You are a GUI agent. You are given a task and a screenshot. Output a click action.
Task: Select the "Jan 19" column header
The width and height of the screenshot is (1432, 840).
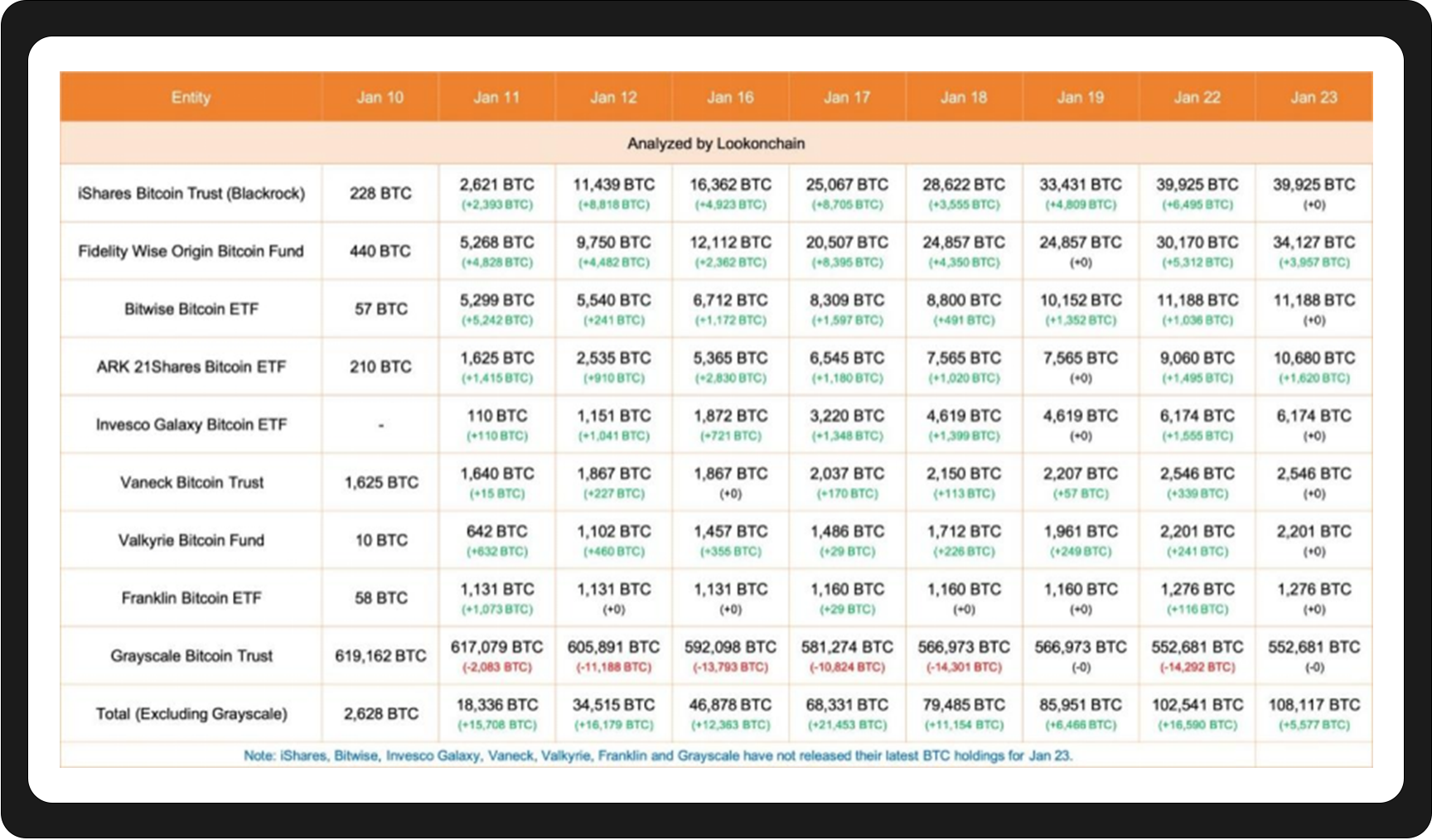coord(1081,97)
